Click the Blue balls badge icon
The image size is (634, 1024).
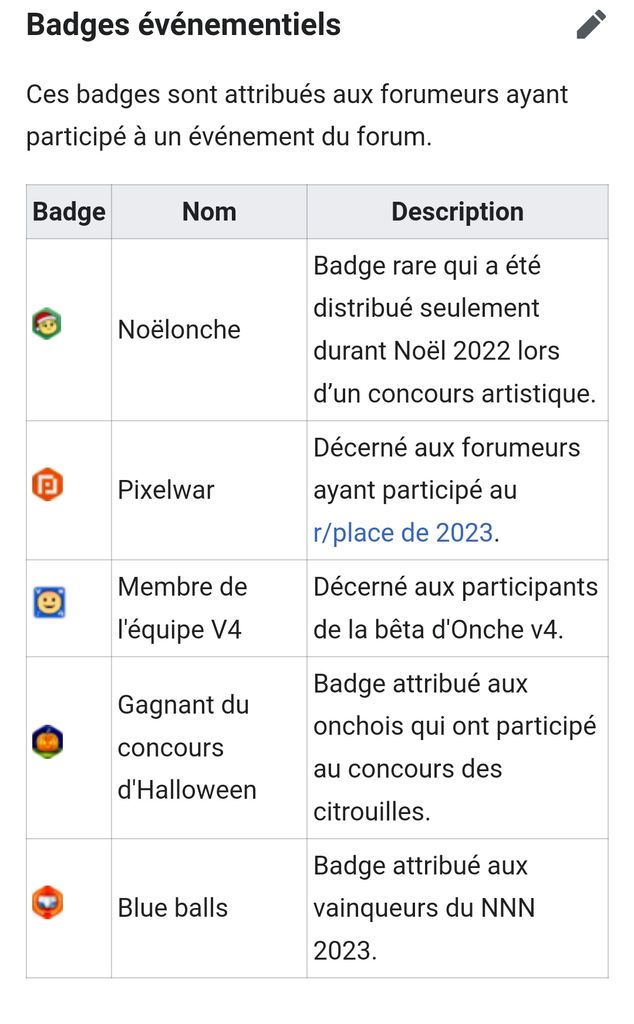[x=47, y=903]
